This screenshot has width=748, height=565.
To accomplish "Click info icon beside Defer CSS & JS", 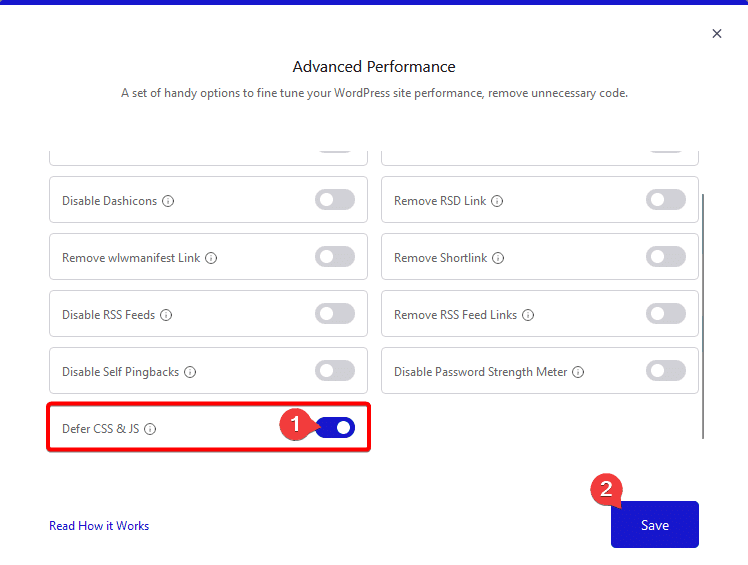I will [x=150, y=429].
